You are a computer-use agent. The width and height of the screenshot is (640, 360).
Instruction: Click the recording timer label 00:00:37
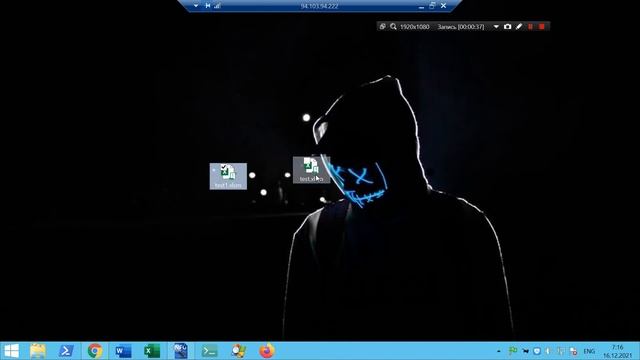[x=461, y=27]
